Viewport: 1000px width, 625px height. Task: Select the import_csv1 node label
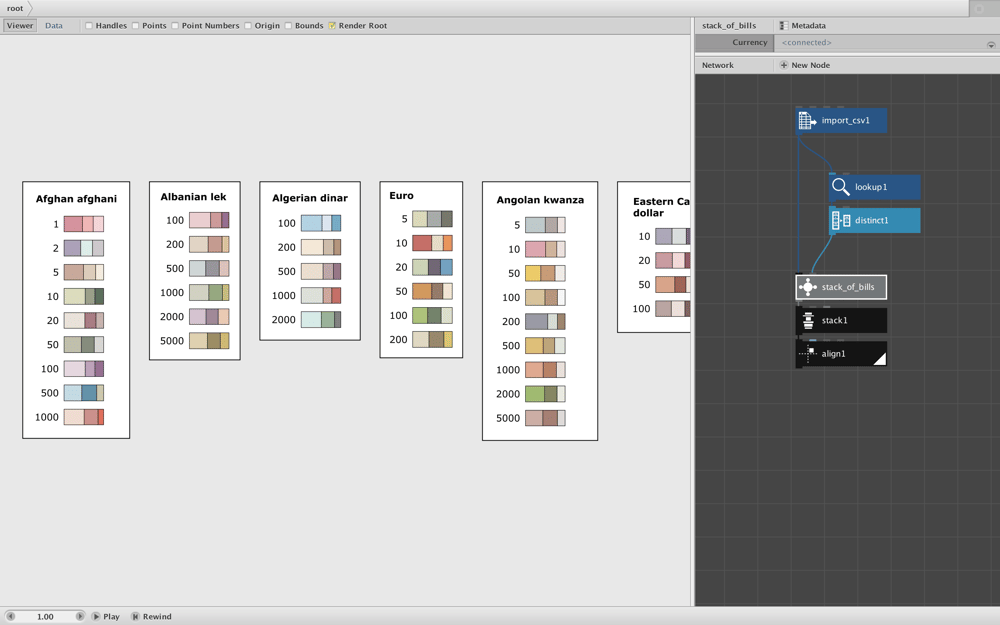tap(845, 121)
